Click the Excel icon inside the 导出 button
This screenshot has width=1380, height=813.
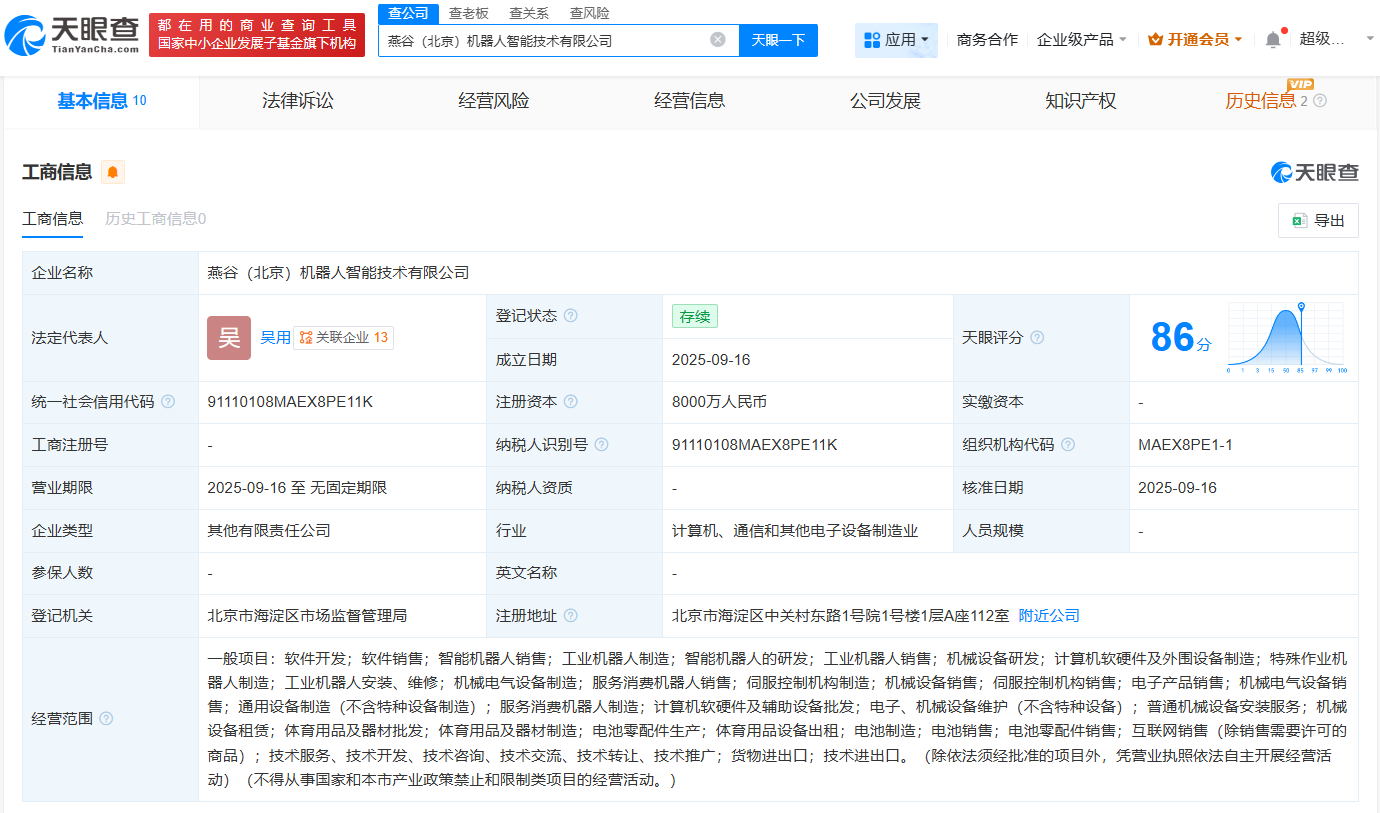(x=1302, y=220)
